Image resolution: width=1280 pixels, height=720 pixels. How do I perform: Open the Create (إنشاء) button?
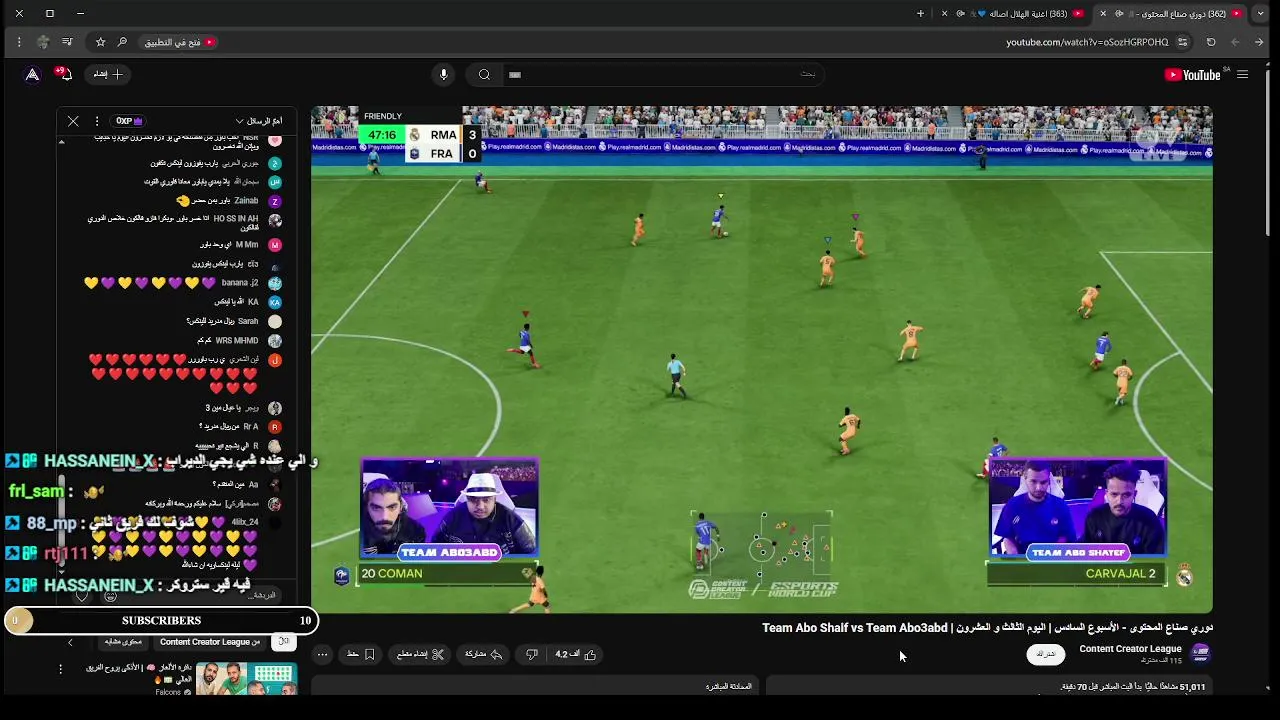pos(108,74)
